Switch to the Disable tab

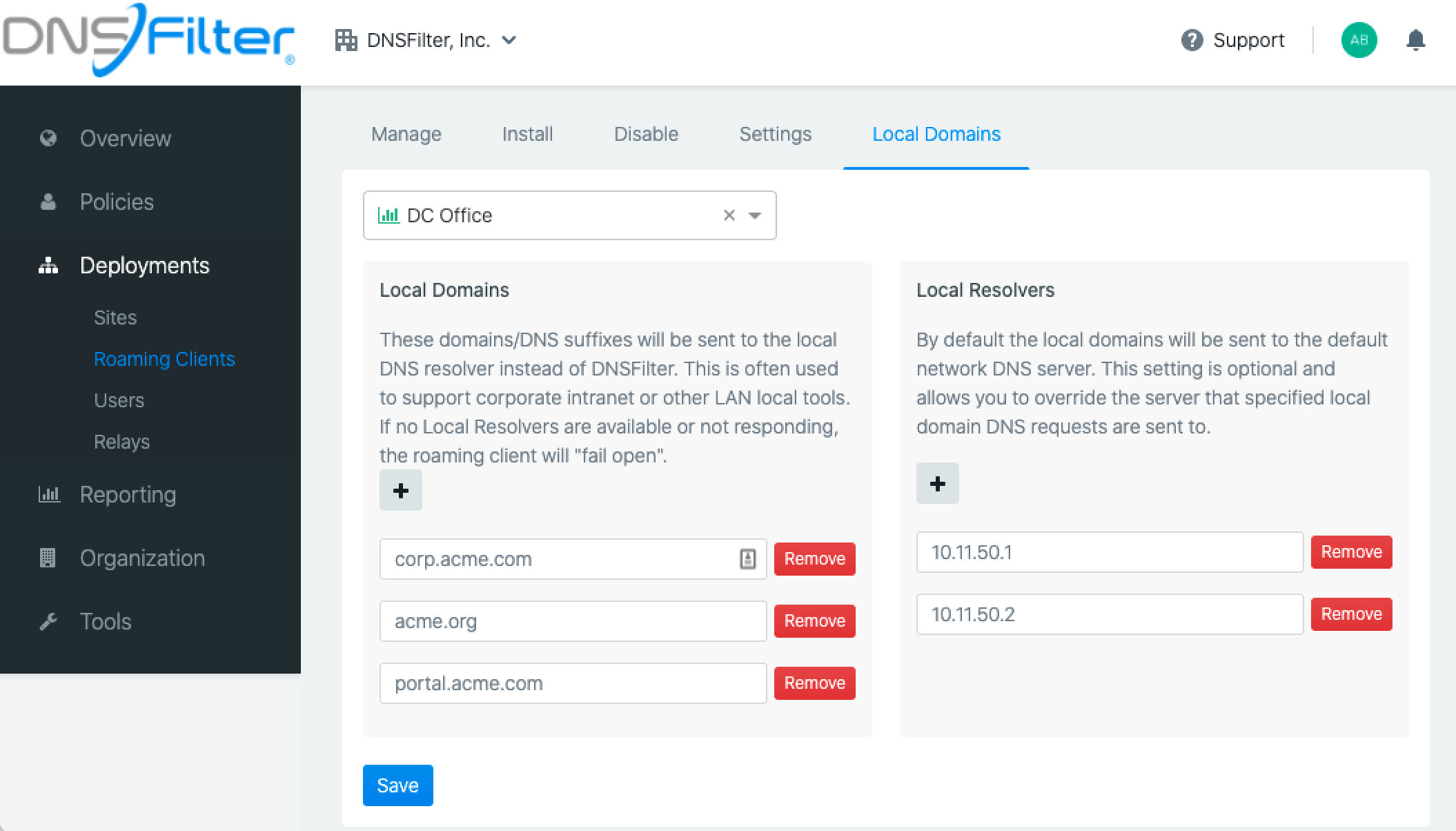tap(646, 134)
